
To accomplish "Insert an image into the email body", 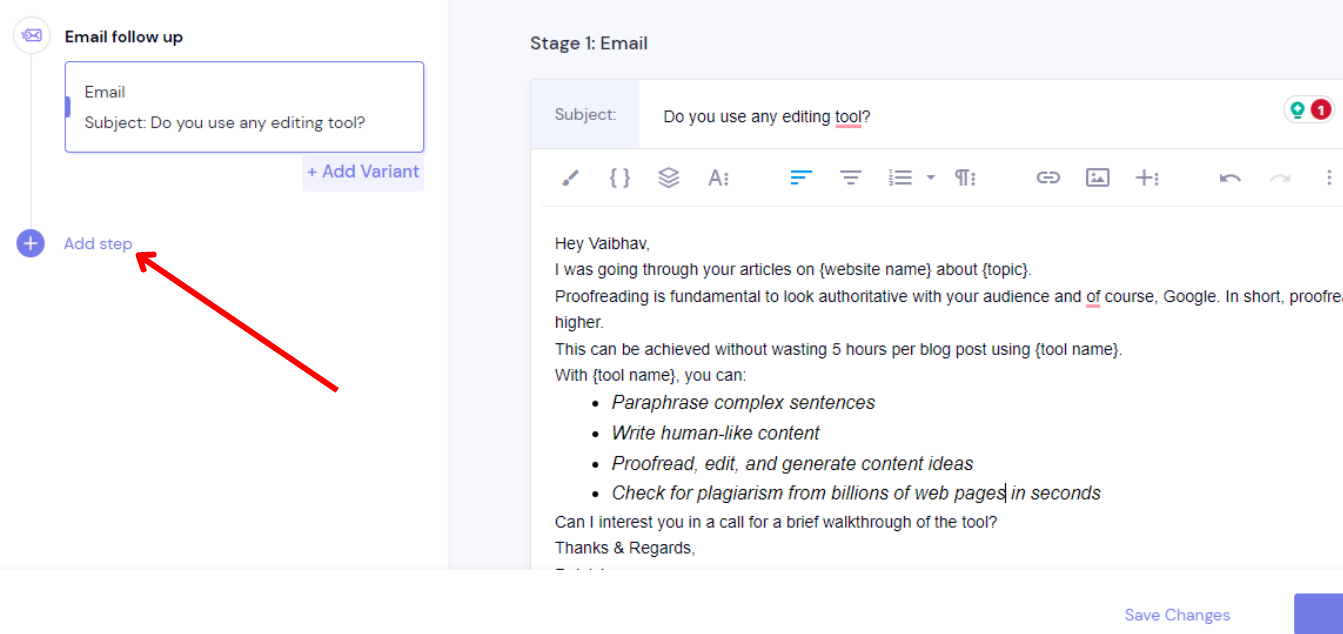I will (x=1097, y=177).
